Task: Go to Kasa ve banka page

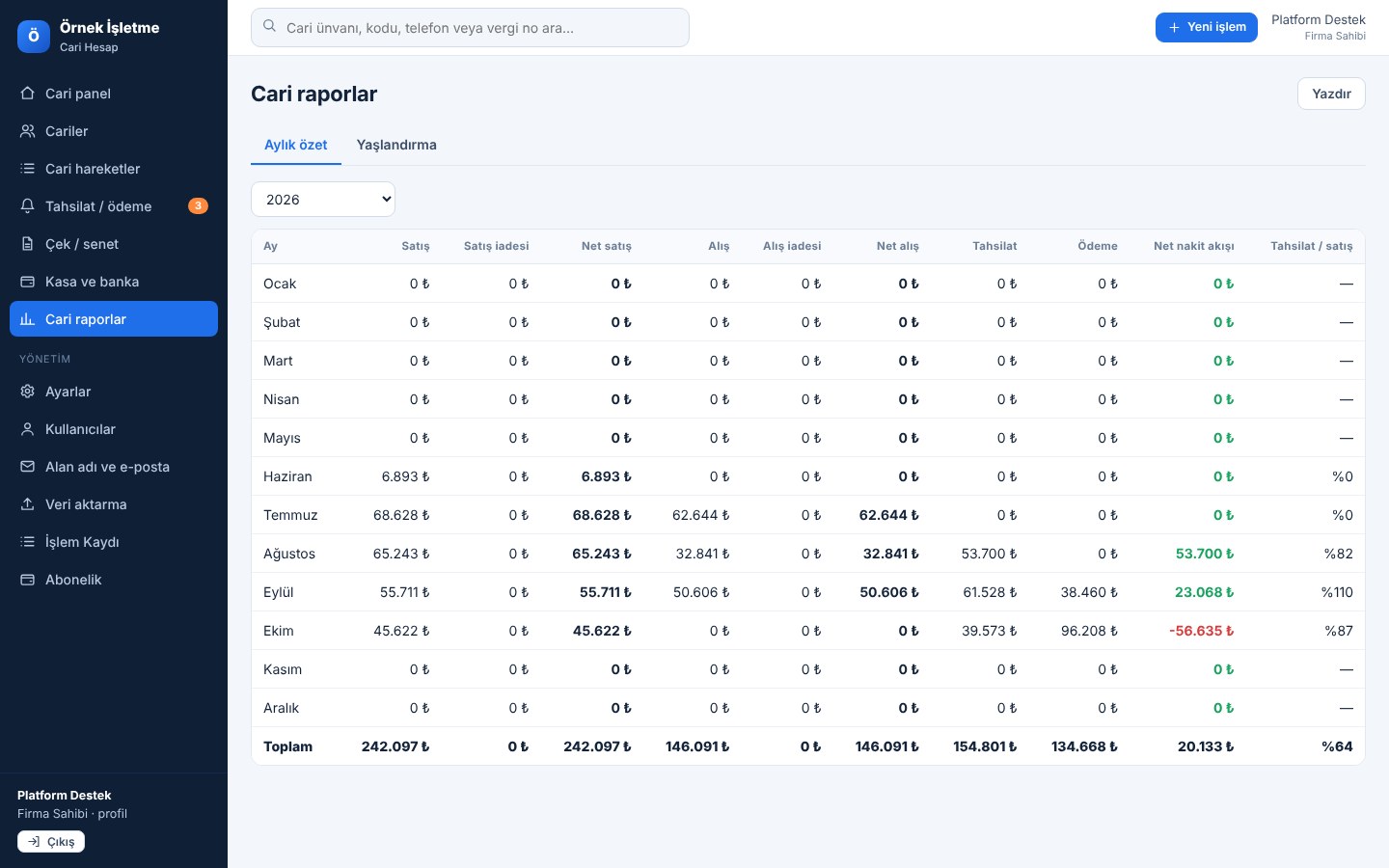Action: click(x=114, y=282)
